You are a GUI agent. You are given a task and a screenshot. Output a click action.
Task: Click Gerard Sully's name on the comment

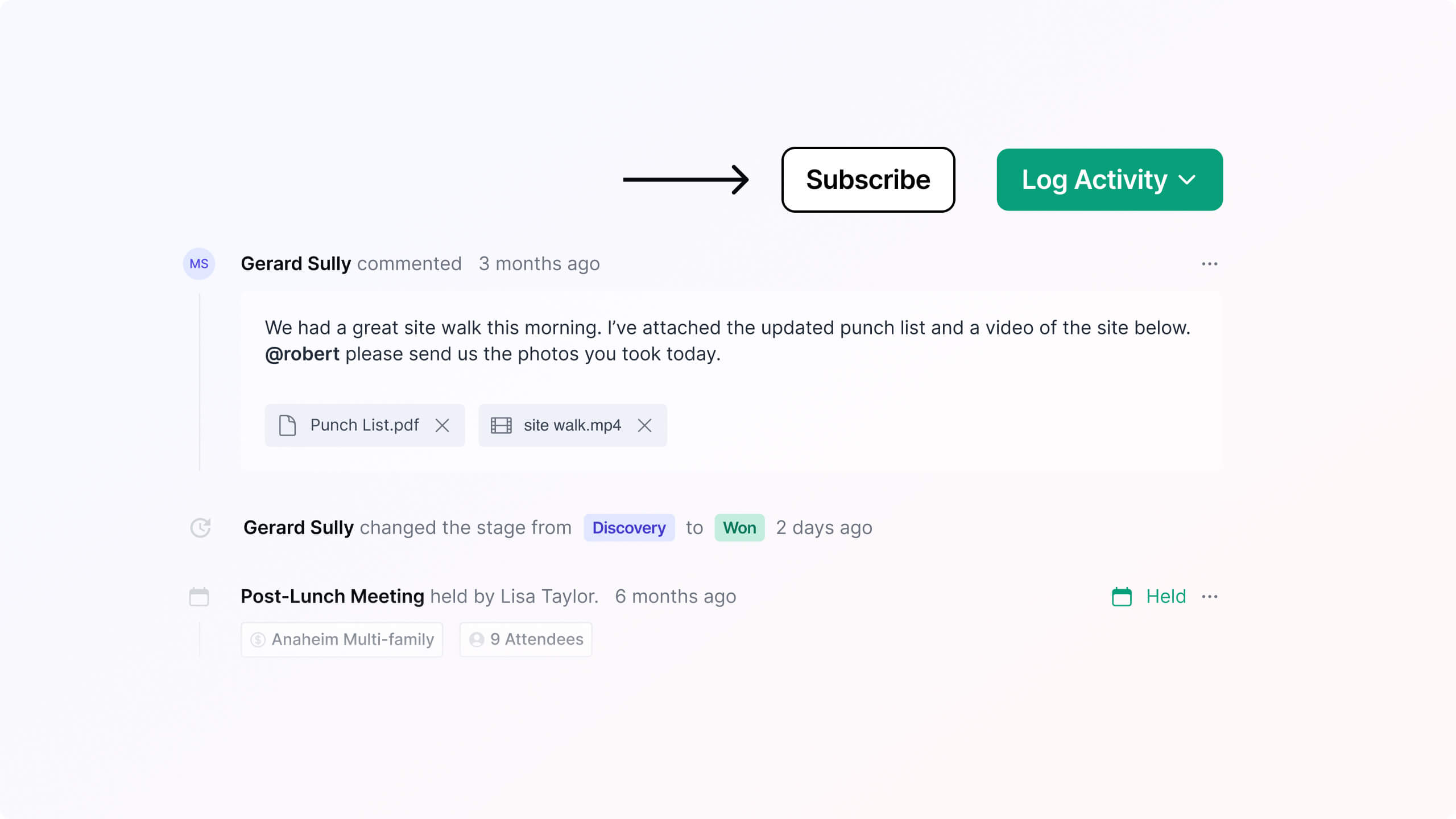296,264
